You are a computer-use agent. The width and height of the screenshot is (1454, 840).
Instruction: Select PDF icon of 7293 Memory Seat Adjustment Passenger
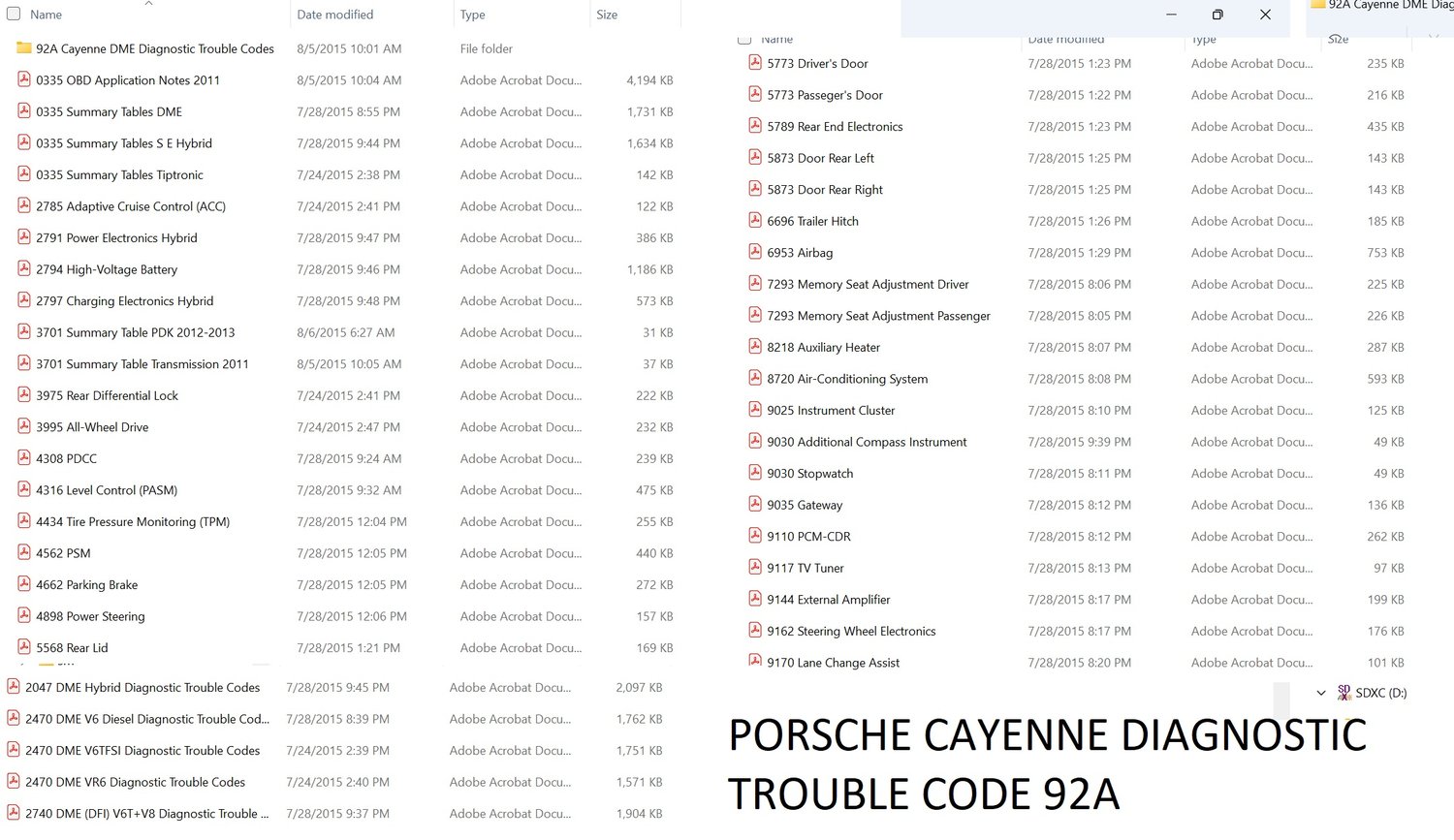pyautogui.click(x=755, y=315)
